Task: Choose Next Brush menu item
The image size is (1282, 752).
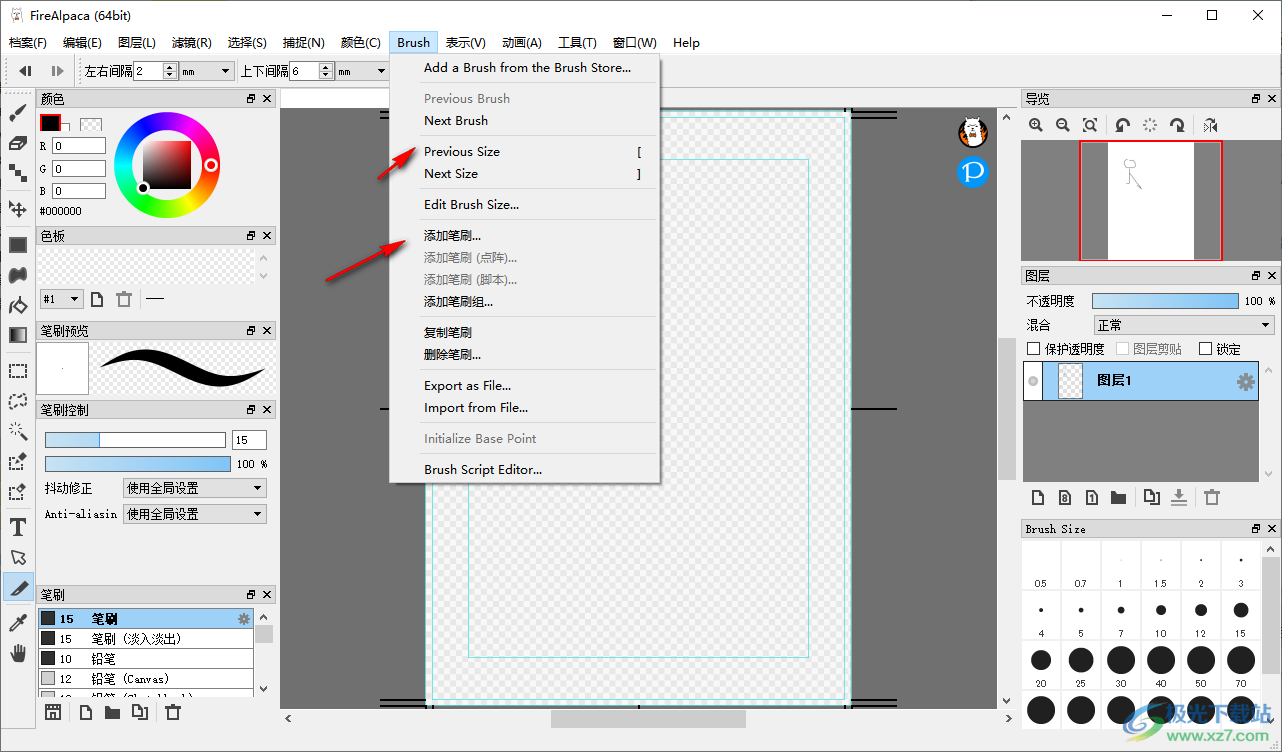Action: point(456,120)
